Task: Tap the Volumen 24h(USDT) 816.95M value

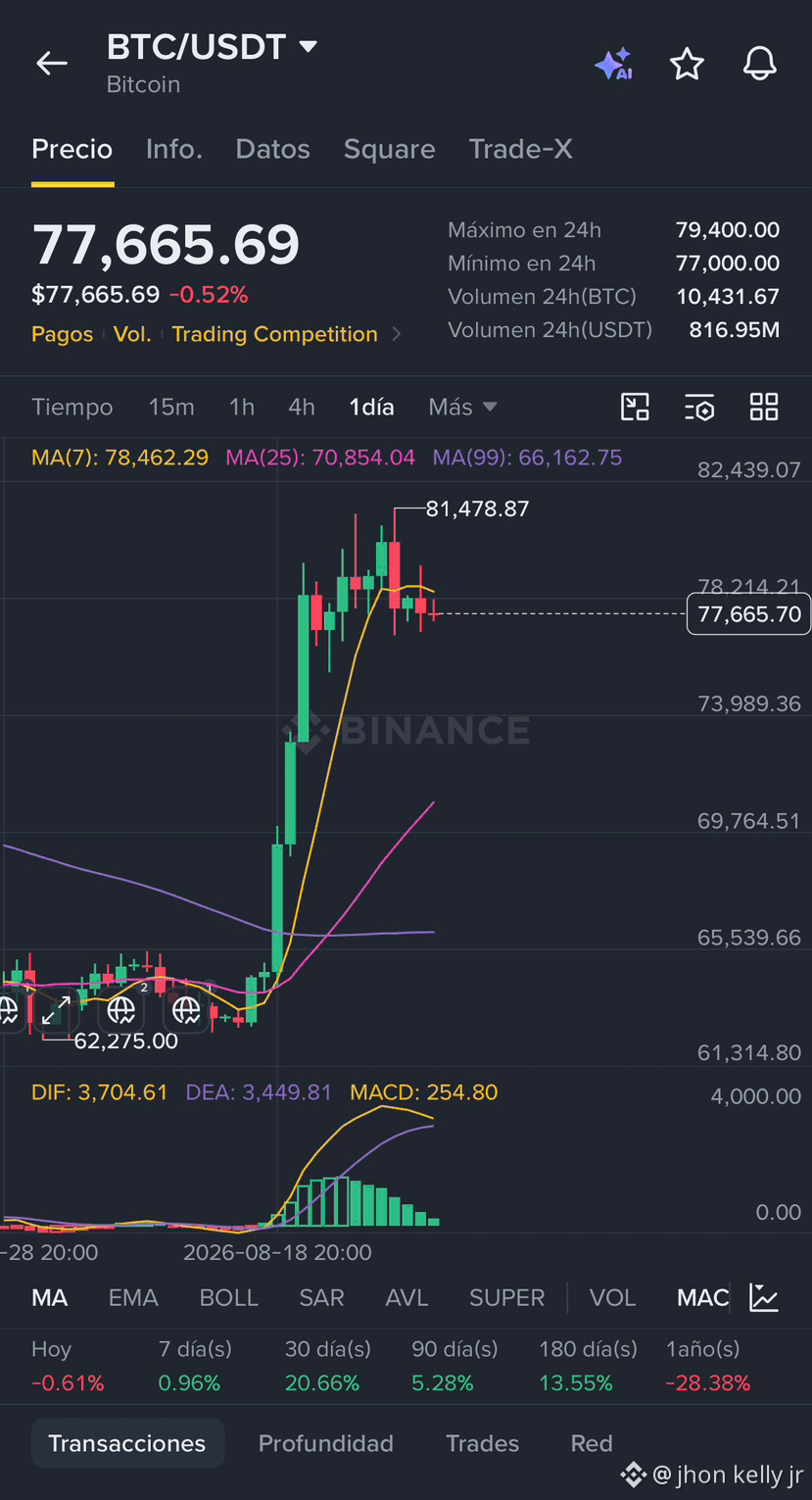Action: 735,330
